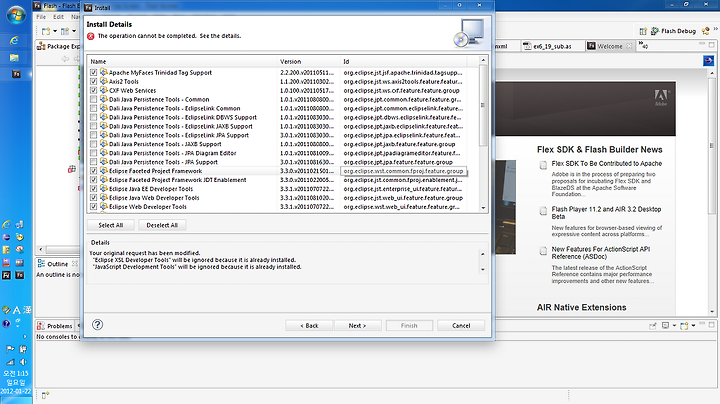Click Deselect All button
The width and height of the screenshot is (720, 404).
[x=162, y=225]
